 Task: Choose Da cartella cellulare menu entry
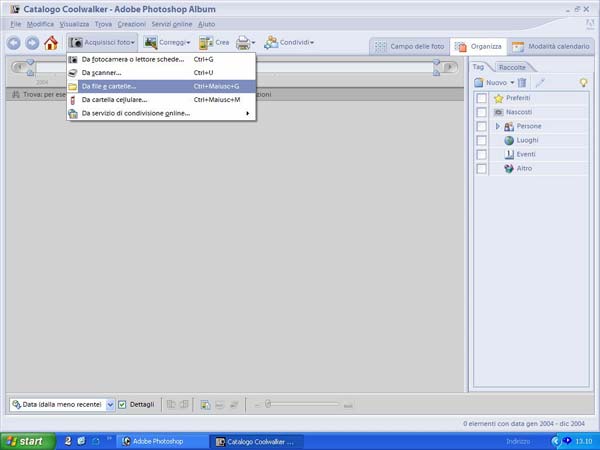(x=161, y=99)
